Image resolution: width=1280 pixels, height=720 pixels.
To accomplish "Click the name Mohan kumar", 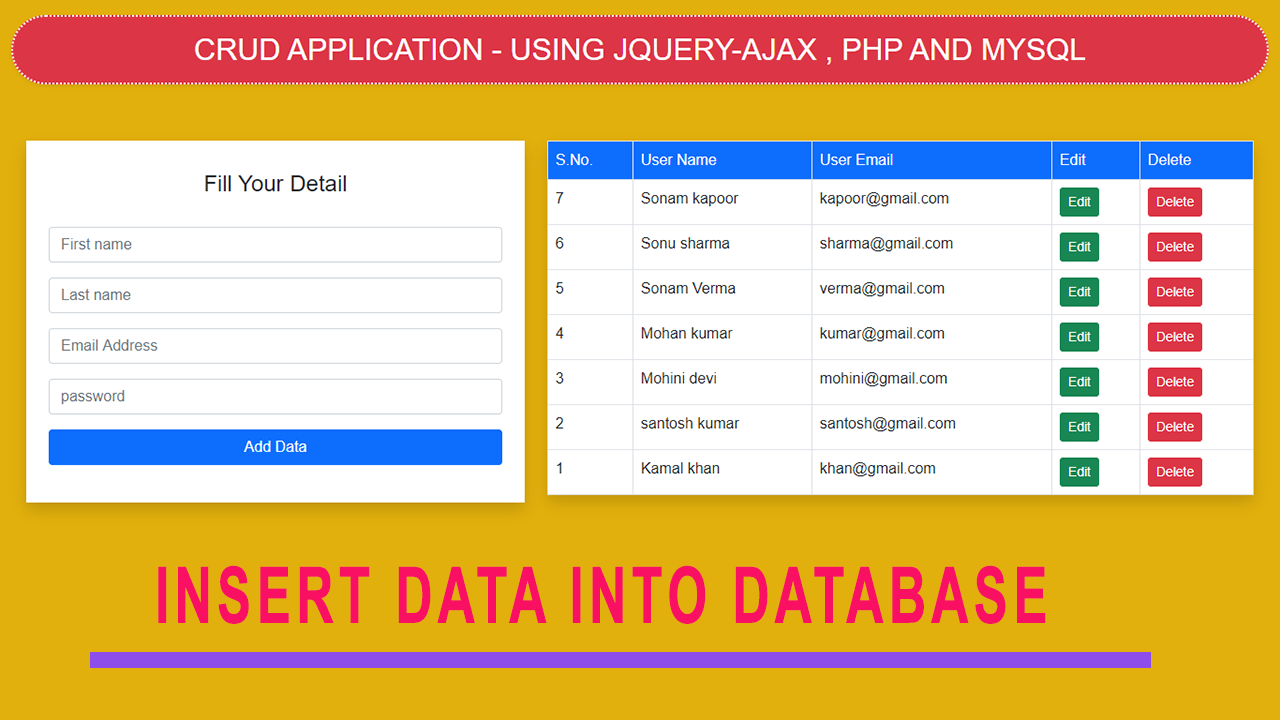I will (686, 333).
